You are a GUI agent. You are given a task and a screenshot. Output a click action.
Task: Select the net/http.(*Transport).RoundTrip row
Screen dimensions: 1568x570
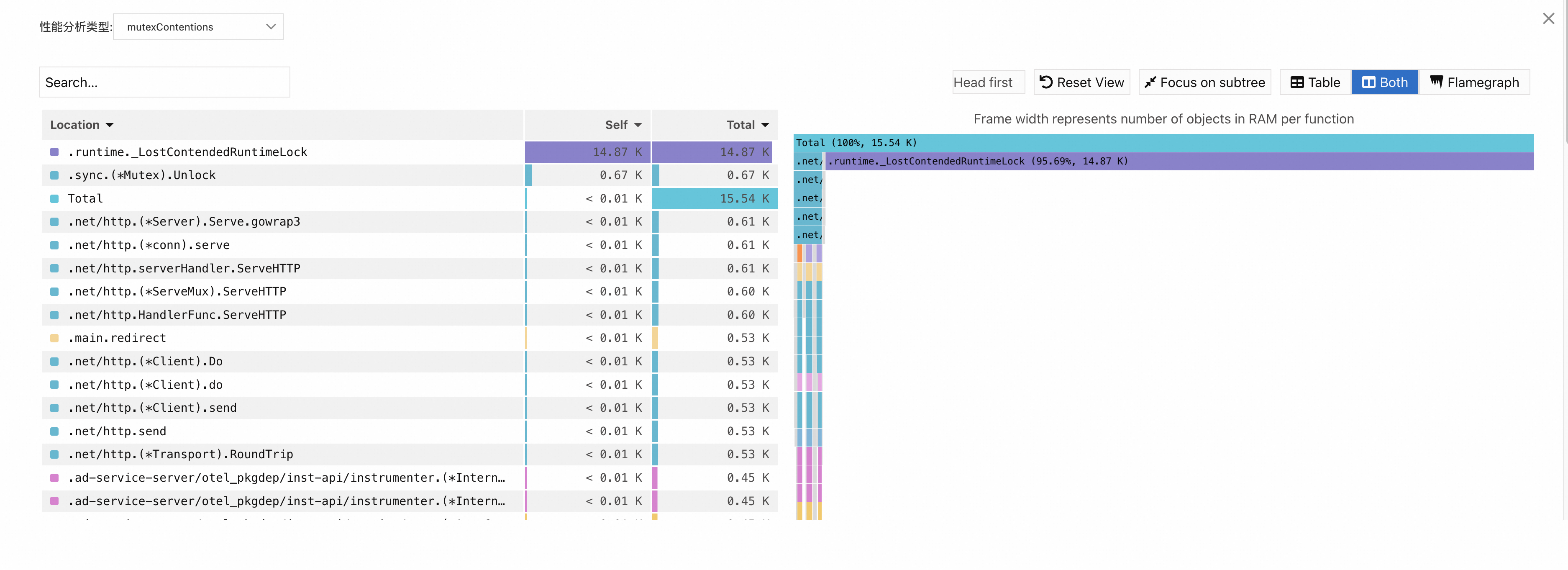pyautogui.click(x=180, y=454)
